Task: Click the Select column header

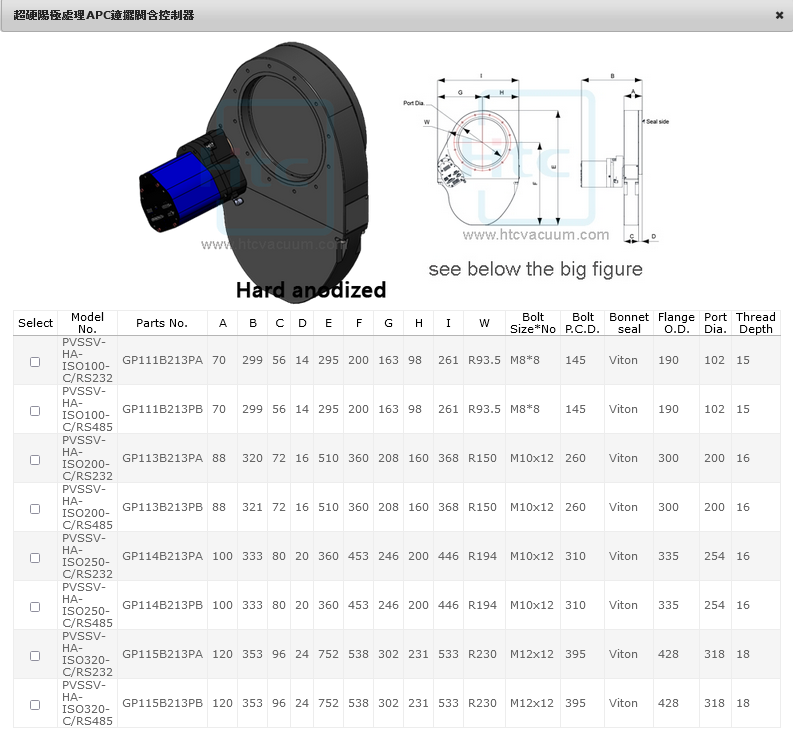Action: (x=35, y=323)
